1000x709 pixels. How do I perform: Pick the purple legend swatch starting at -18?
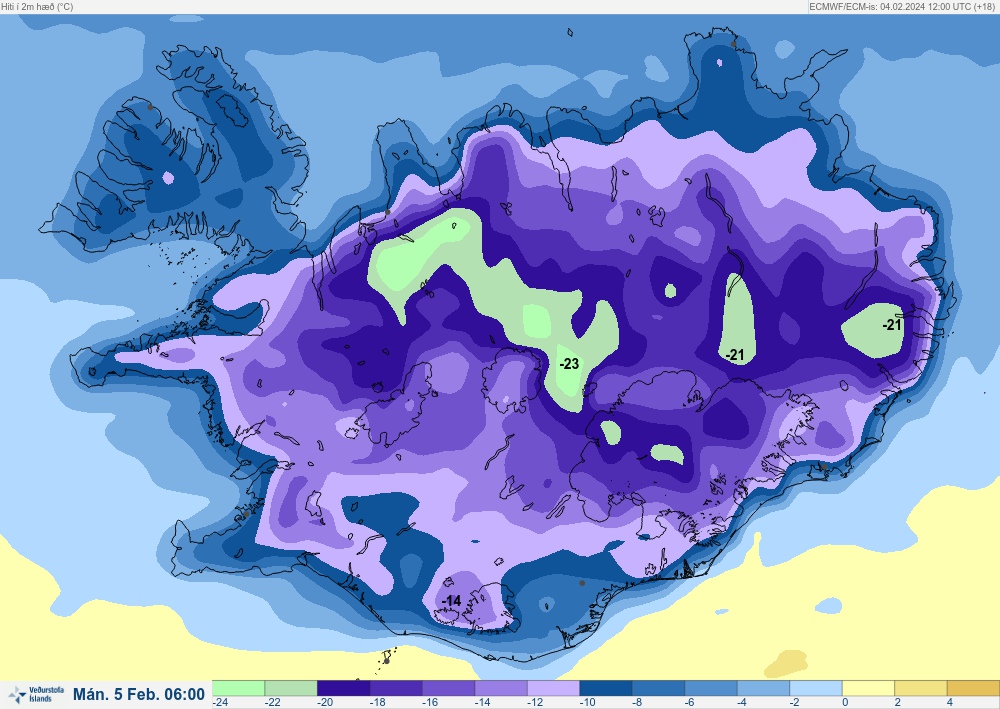pos(396,688)
